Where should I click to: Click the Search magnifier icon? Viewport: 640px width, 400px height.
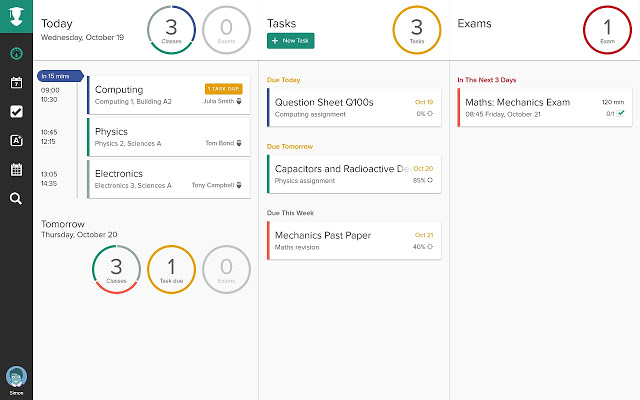coord(16,199)
